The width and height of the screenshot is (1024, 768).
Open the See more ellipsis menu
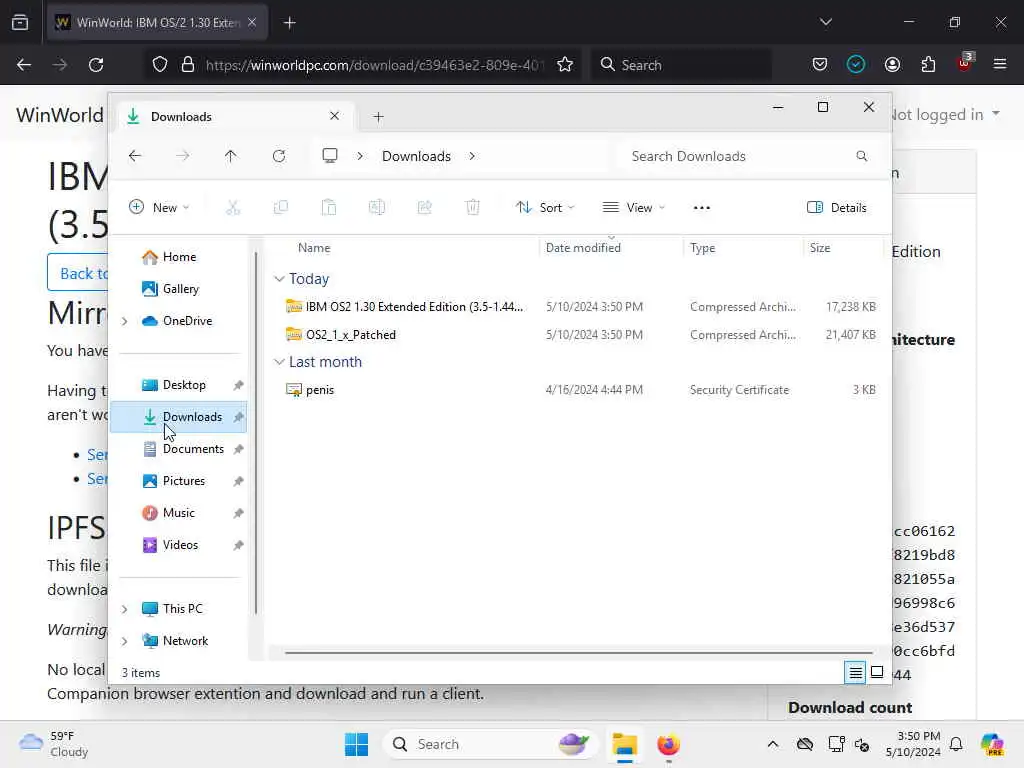pos(701,208)
